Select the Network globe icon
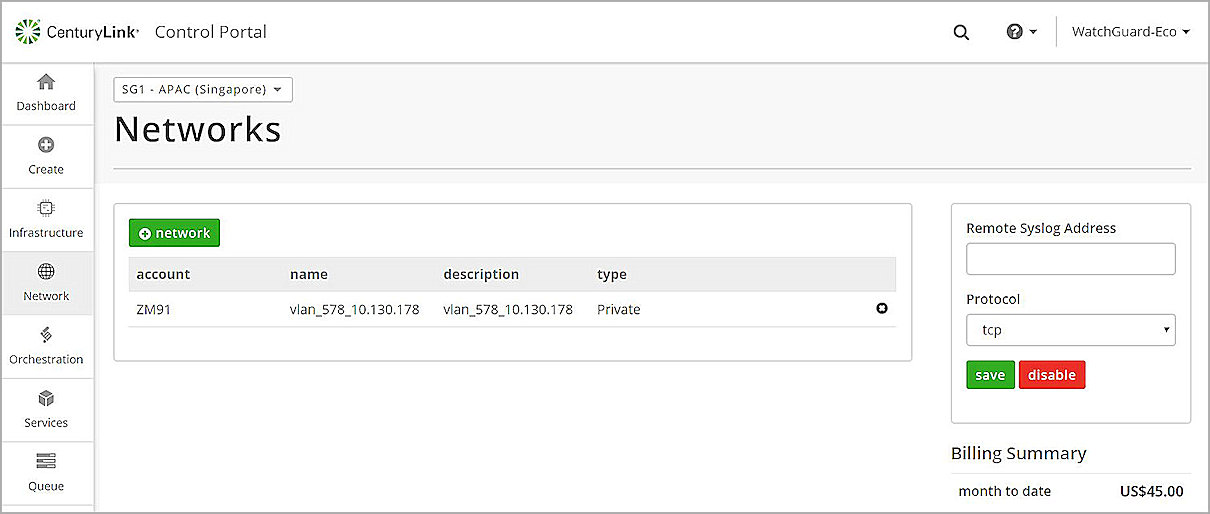Viewport: 1210px width, 514px height. (46, 272)
